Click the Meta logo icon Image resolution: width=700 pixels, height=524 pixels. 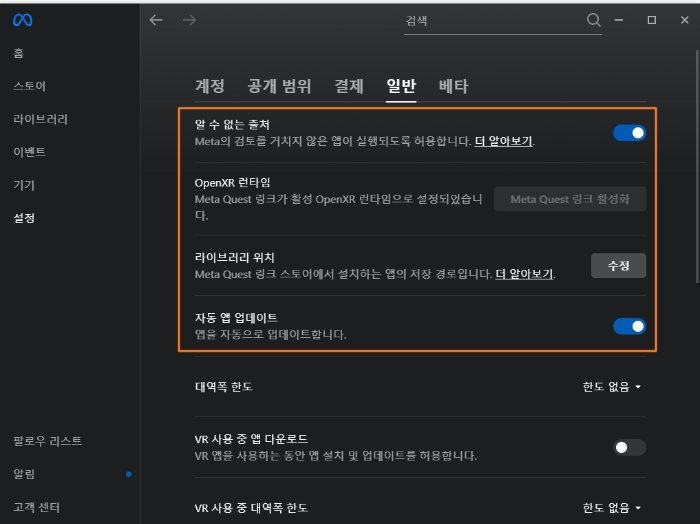[22, 20]
